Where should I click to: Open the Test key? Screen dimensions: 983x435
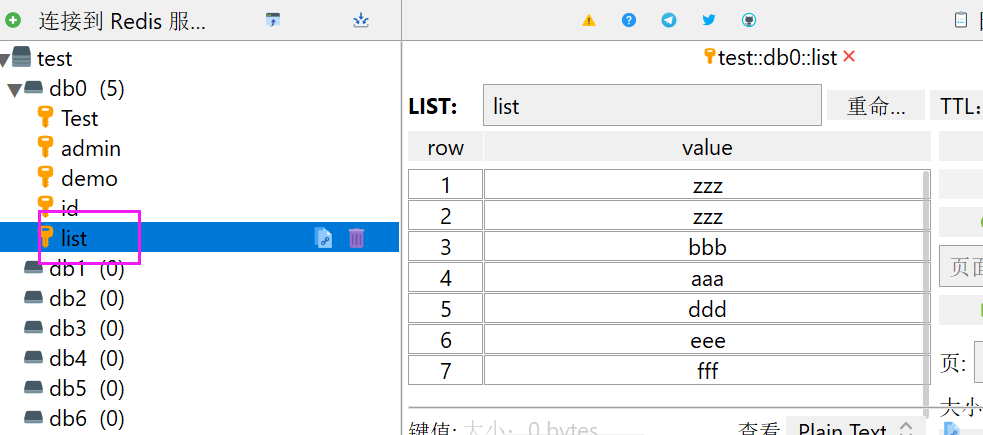[80, 118]
